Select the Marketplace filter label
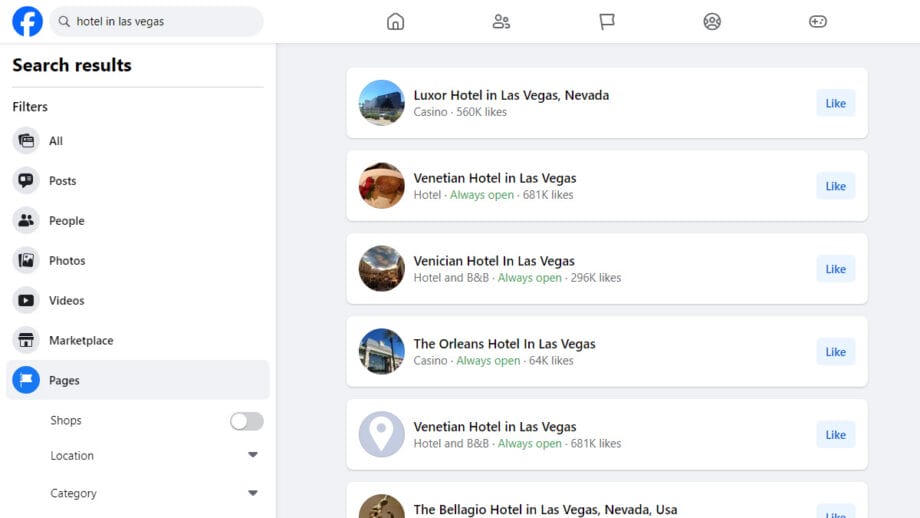The image size is (920, 518). point(81,341)
